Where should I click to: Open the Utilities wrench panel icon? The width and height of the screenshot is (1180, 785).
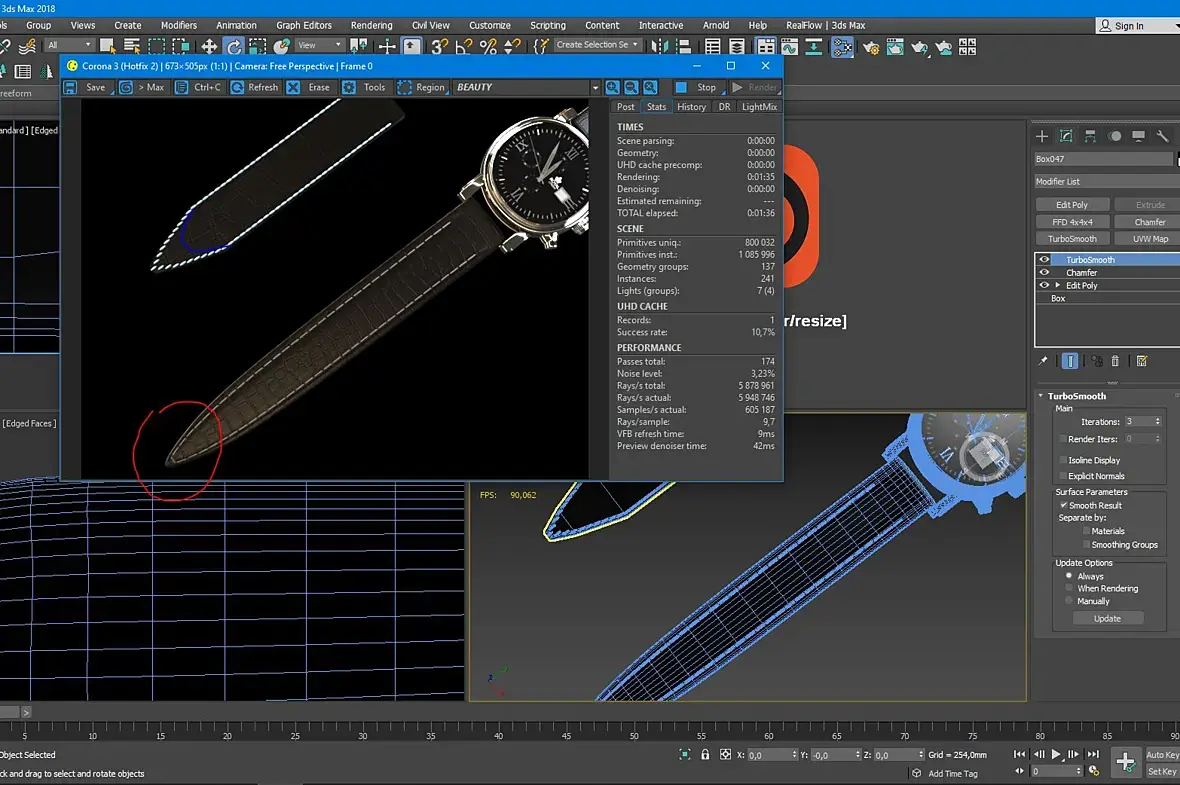(x=1162, y=136)
